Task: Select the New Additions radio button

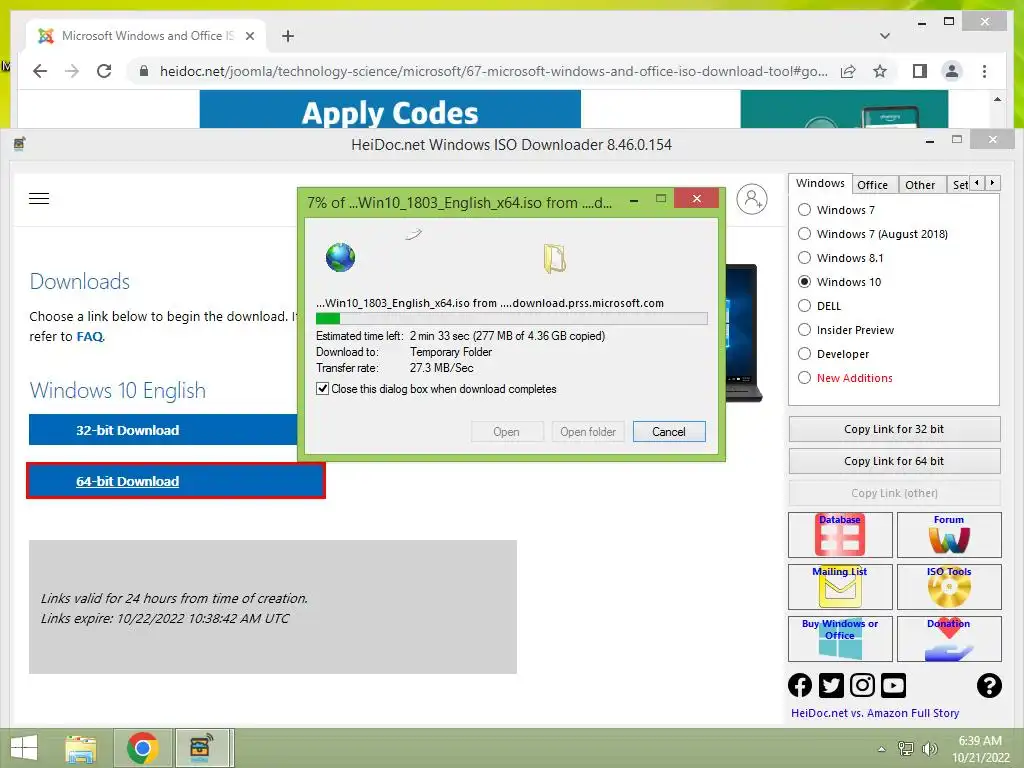Action: coord(804,378)
